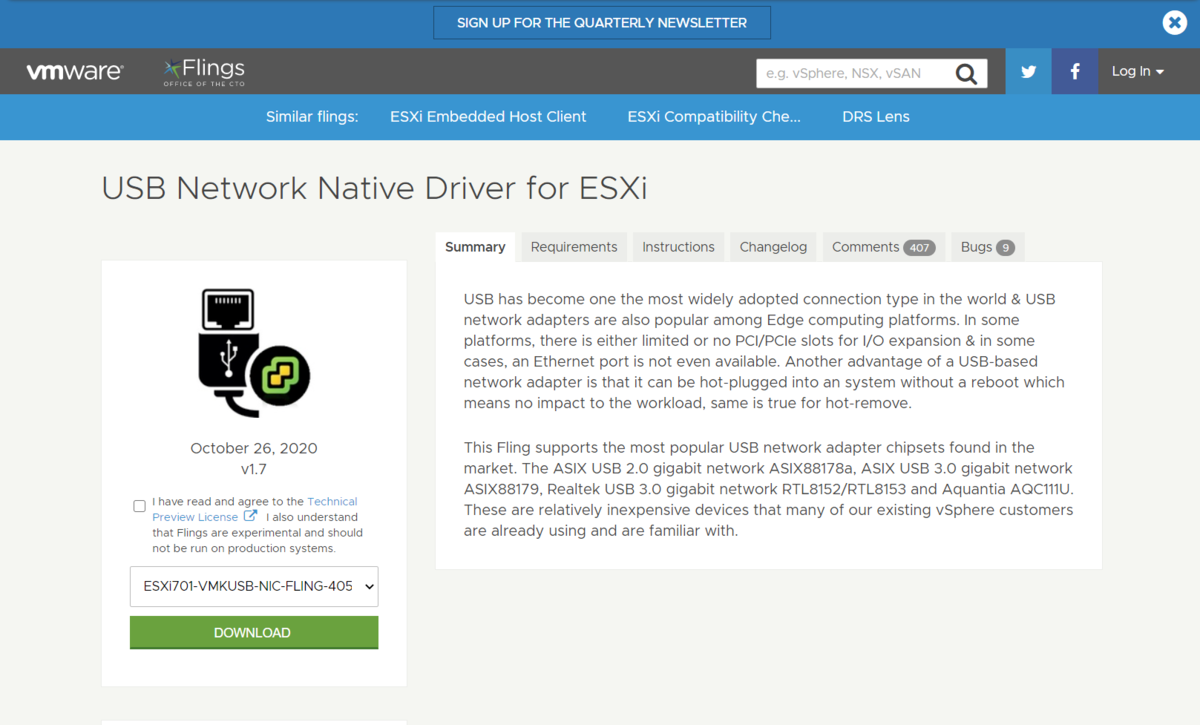This screenshot has width=1200, height=725.
Task: Open the Twitter share icon
Action: click(x=1028, y=71)
